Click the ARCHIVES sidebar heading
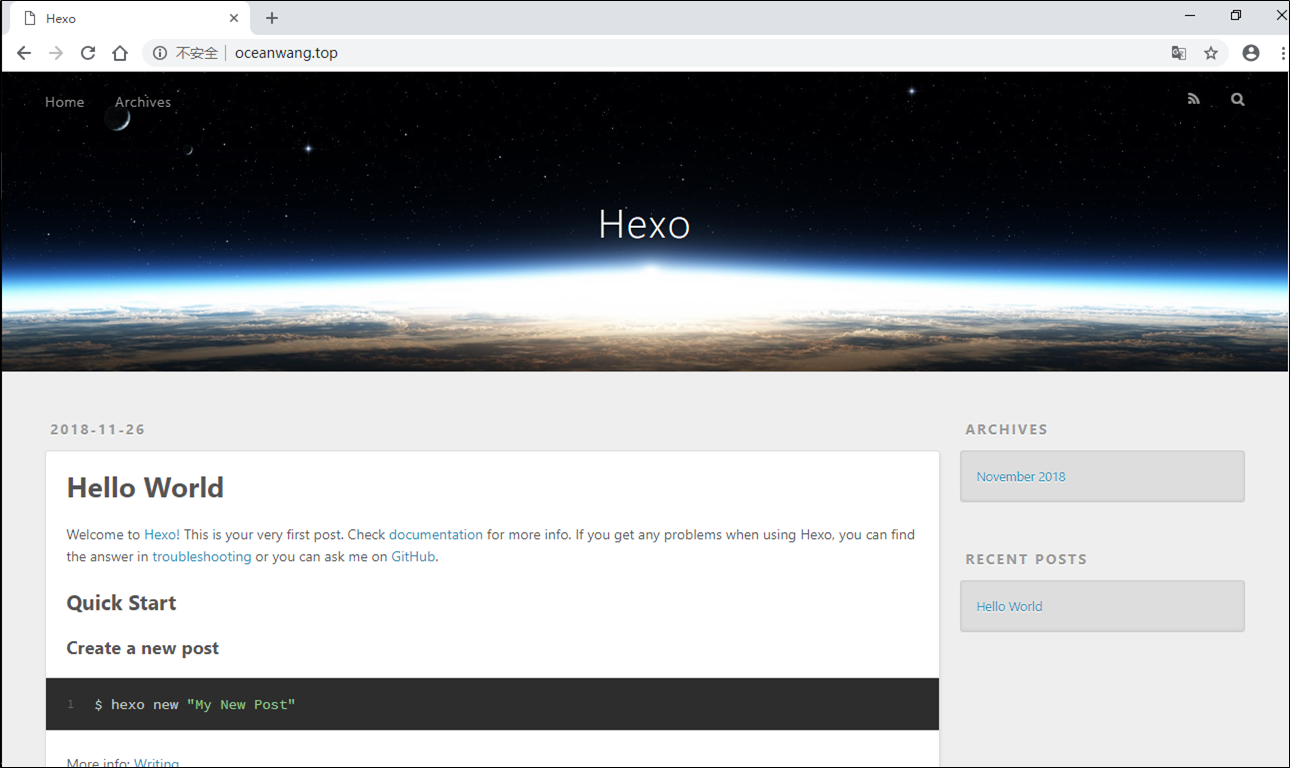Viewport: 1290px width, 768px height. 1007,429
